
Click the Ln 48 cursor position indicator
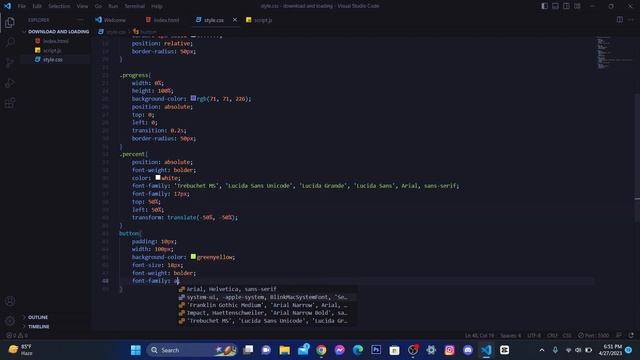tap(479, 336)
